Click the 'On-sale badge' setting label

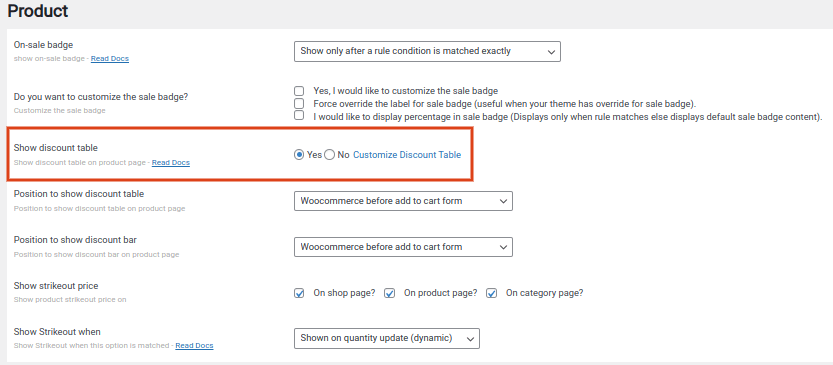click(44, 46)
